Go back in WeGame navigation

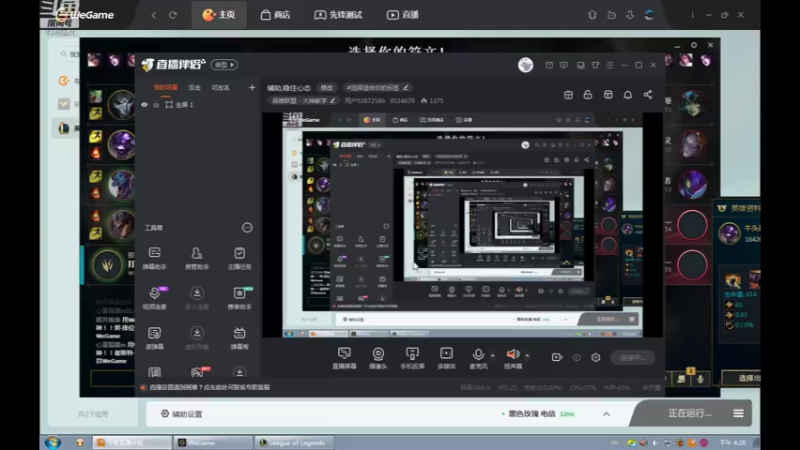coord(154,15)
